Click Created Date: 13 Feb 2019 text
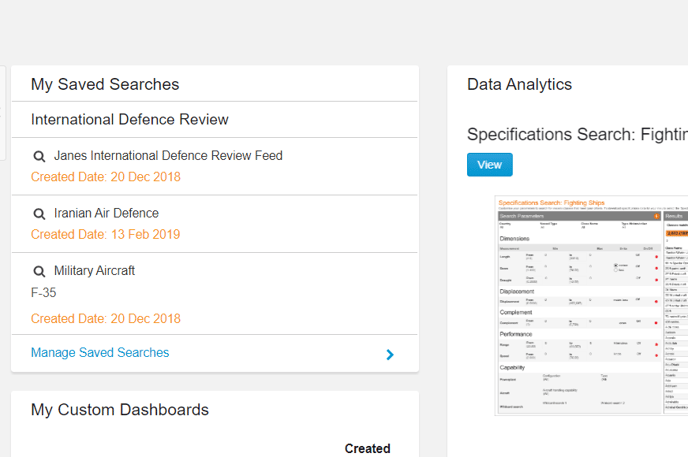This screenshot has width=688, height=457. pyautogui.click(x=105, y=234)
